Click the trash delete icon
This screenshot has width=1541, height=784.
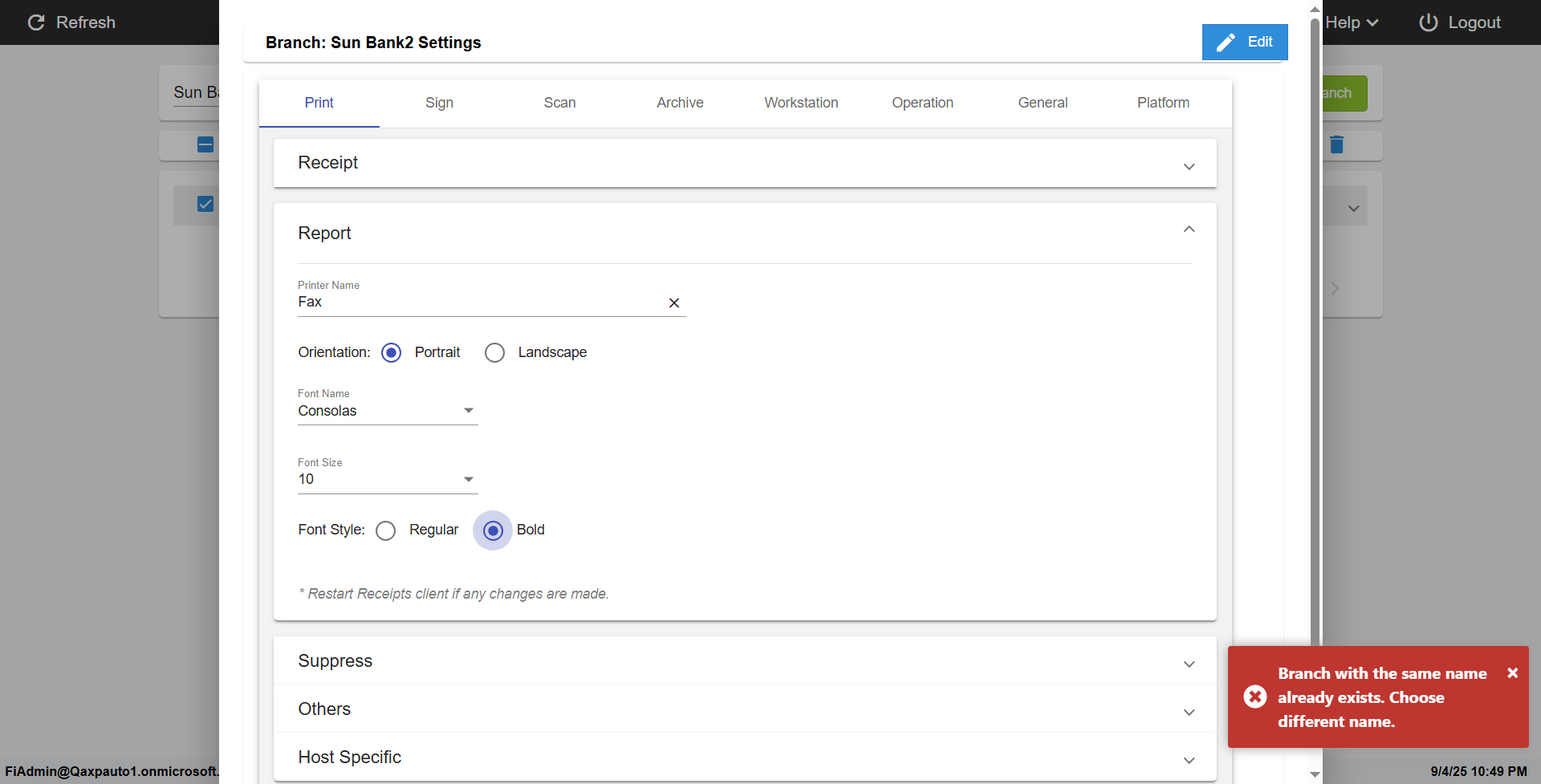coord(1336,144)
